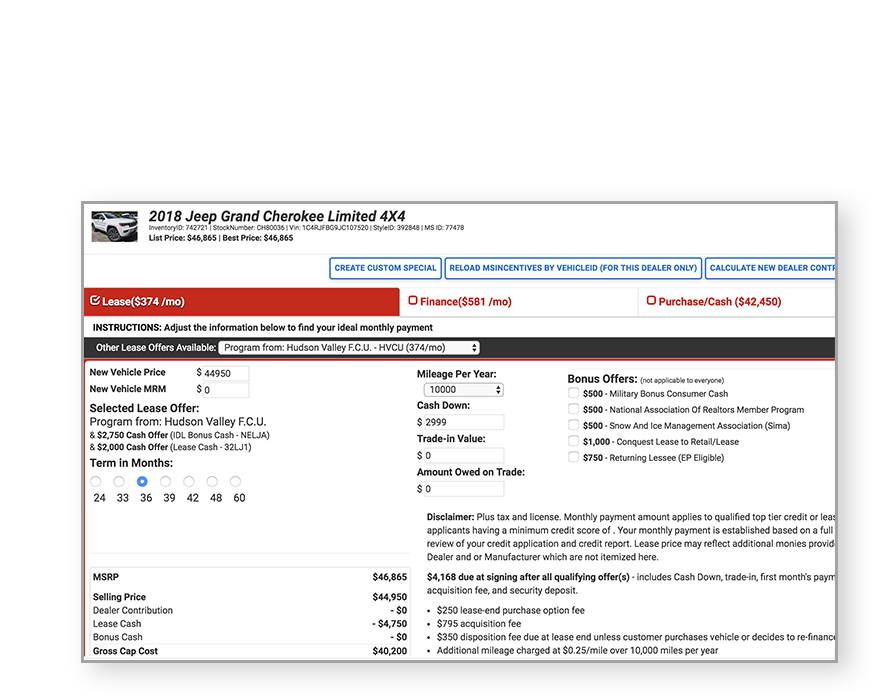Click the '$2,000 Cash Offer' text
This screenshot has height=697, width=878.
pos(132,447)
